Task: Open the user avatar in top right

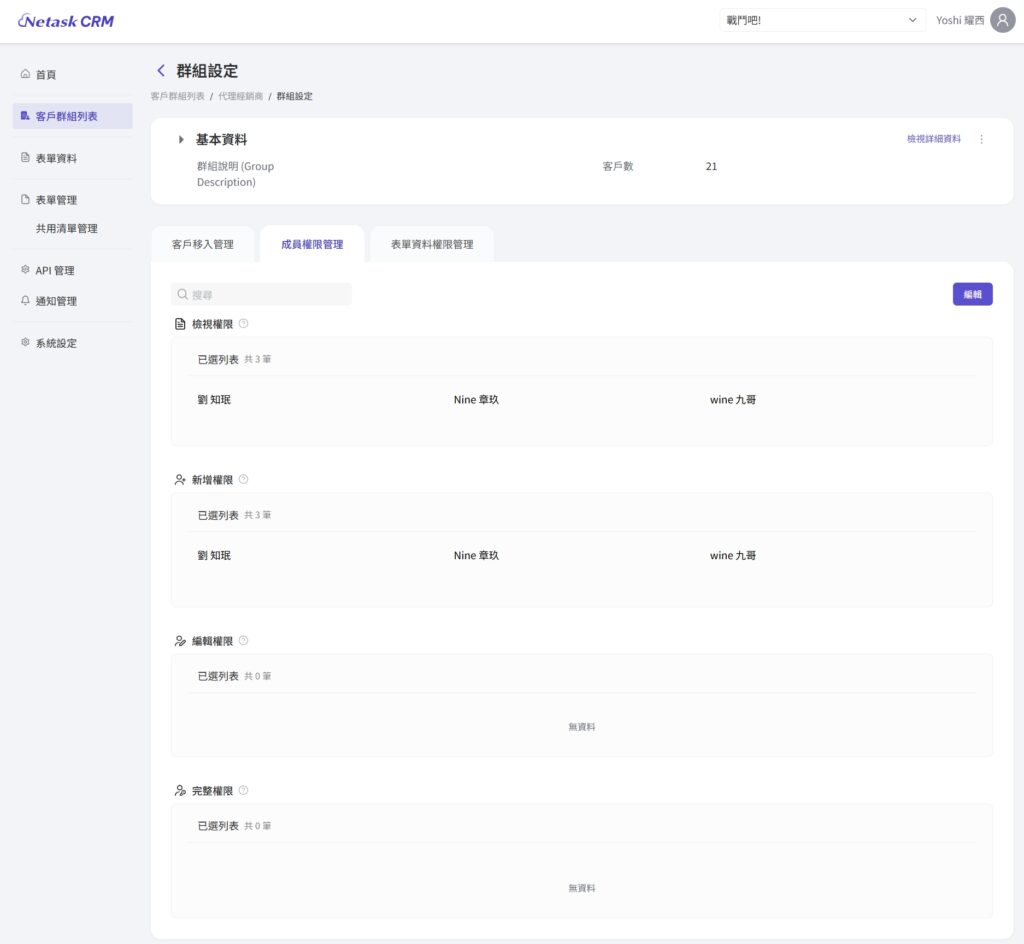Action: click(1002, 20)
